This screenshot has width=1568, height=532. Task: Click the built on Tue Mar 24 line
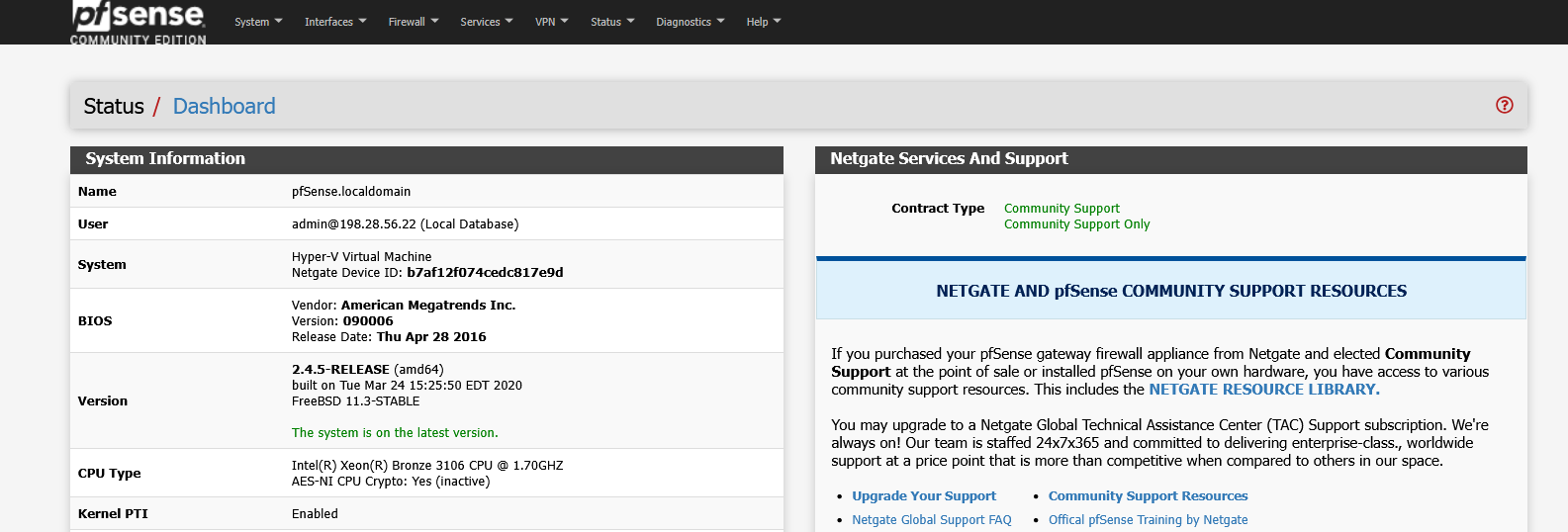[407, 386]
